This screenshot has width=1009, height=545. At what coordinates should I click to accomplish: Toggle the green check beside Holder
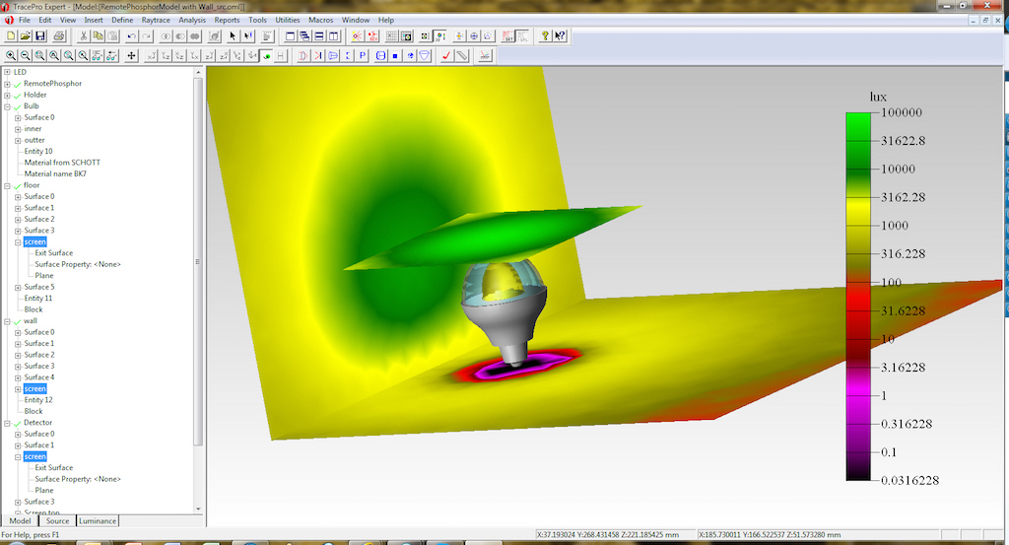[17, 95]
